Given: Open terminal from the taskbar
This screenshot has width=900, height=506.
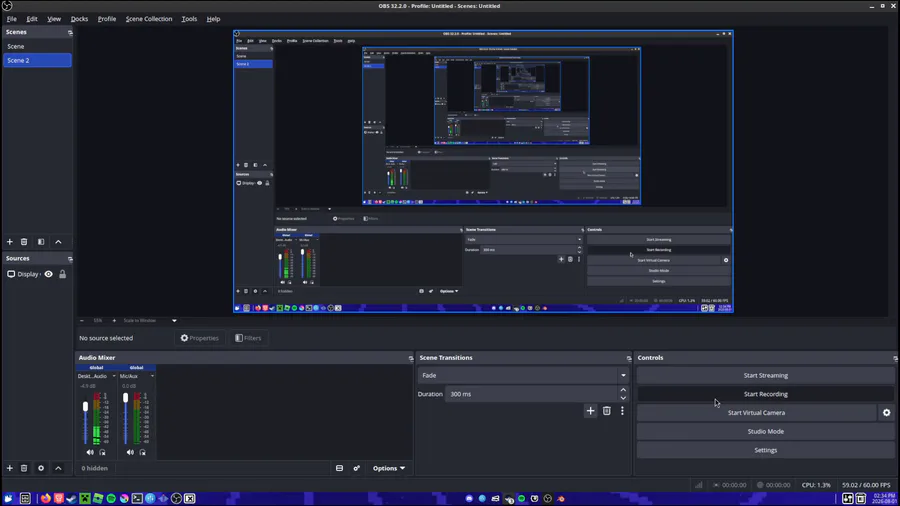Looking at the screenshot, I should 137,499.
